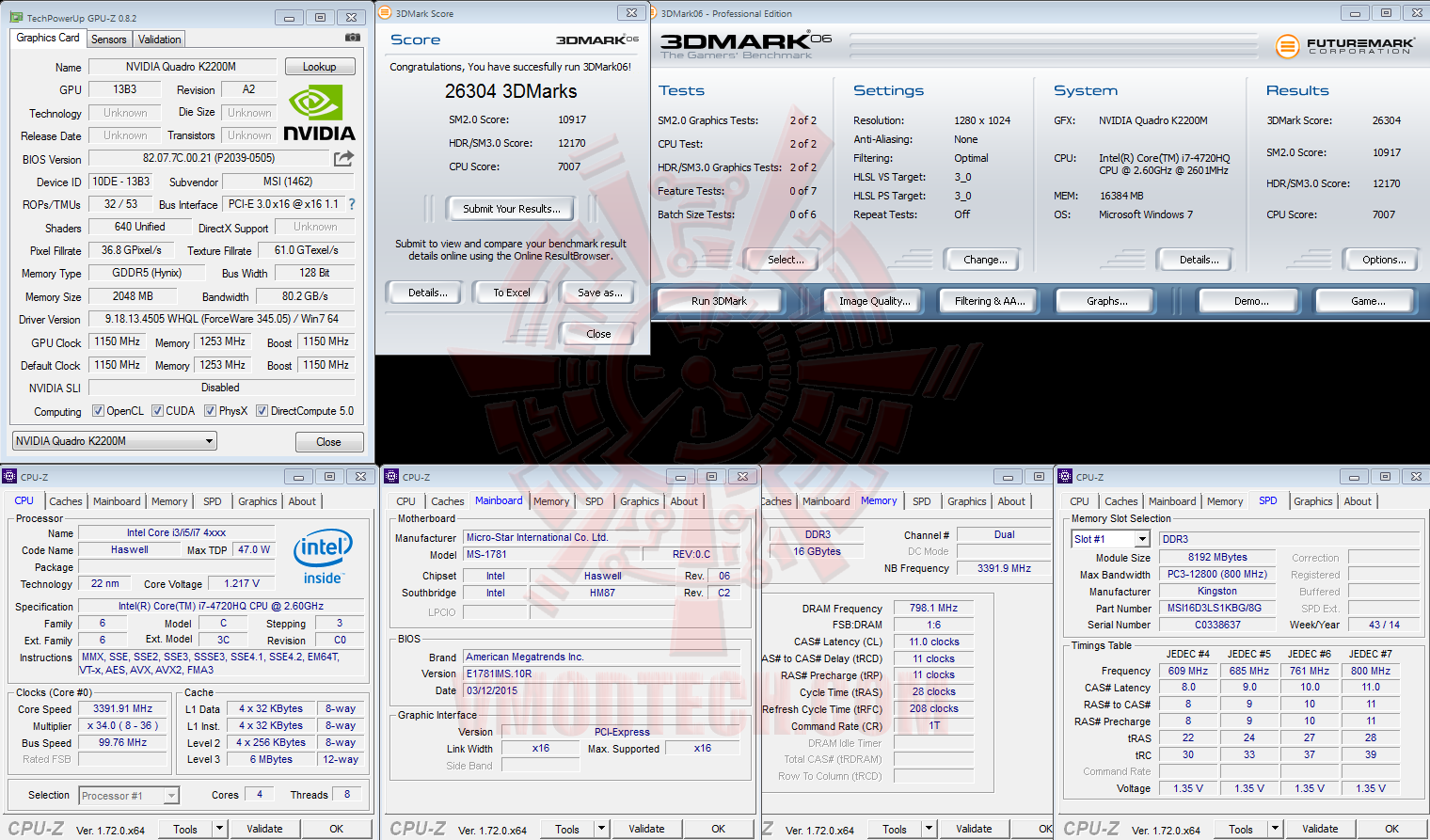Expand Tools arrow in the CPU-Z motherboard window

pyautogui.click(x=601, y=829)
